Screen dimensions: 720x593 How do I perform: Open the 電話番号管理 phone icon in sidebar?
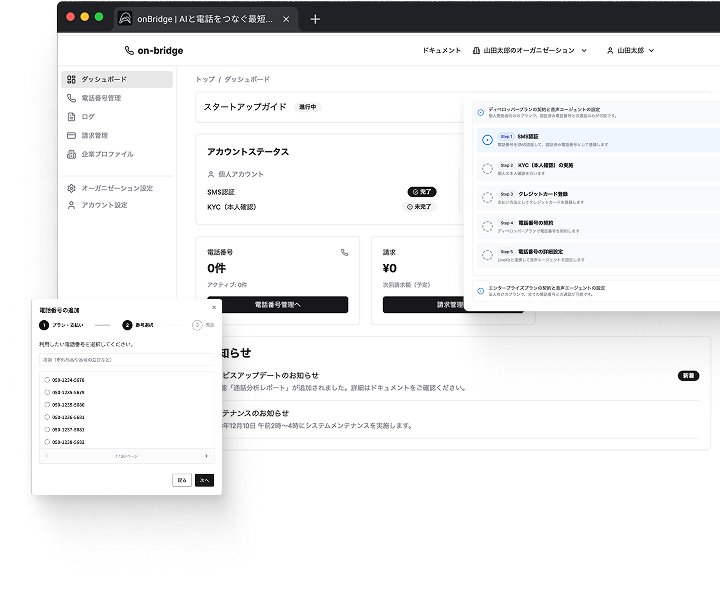tap(71, 98)
